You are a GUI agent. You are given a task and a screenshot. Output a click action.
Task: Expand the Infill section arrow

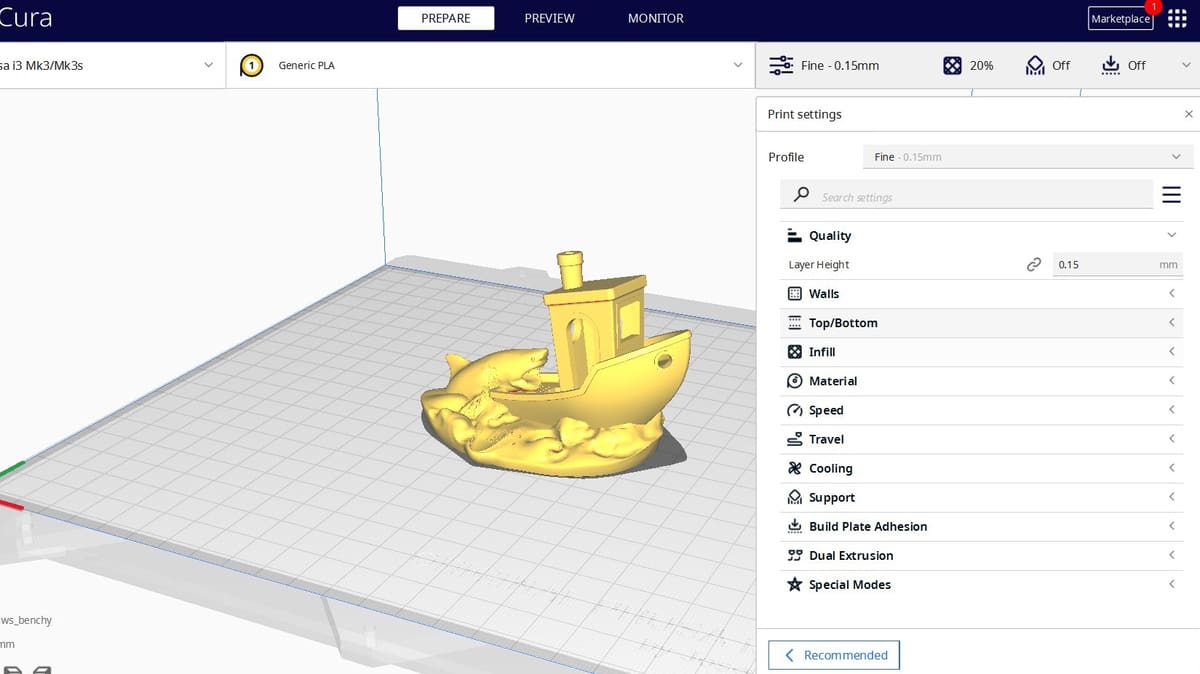click(x=1172, y=351)
